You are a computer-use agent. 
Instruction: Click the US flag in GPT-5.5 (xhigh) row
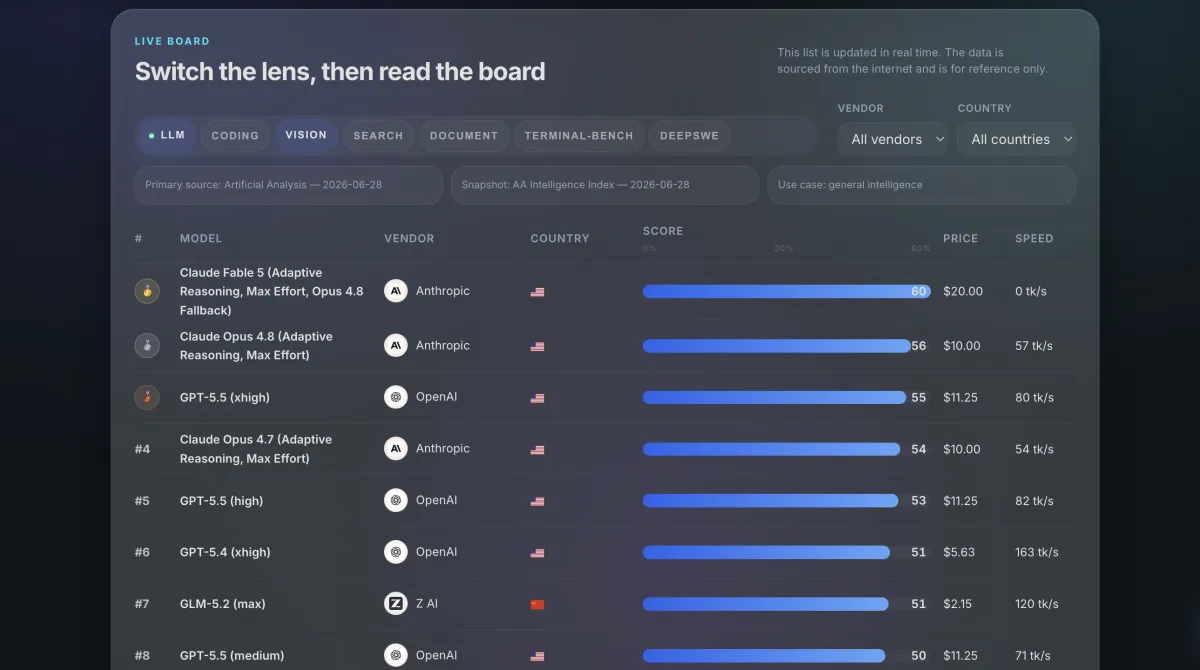point(537,398)
